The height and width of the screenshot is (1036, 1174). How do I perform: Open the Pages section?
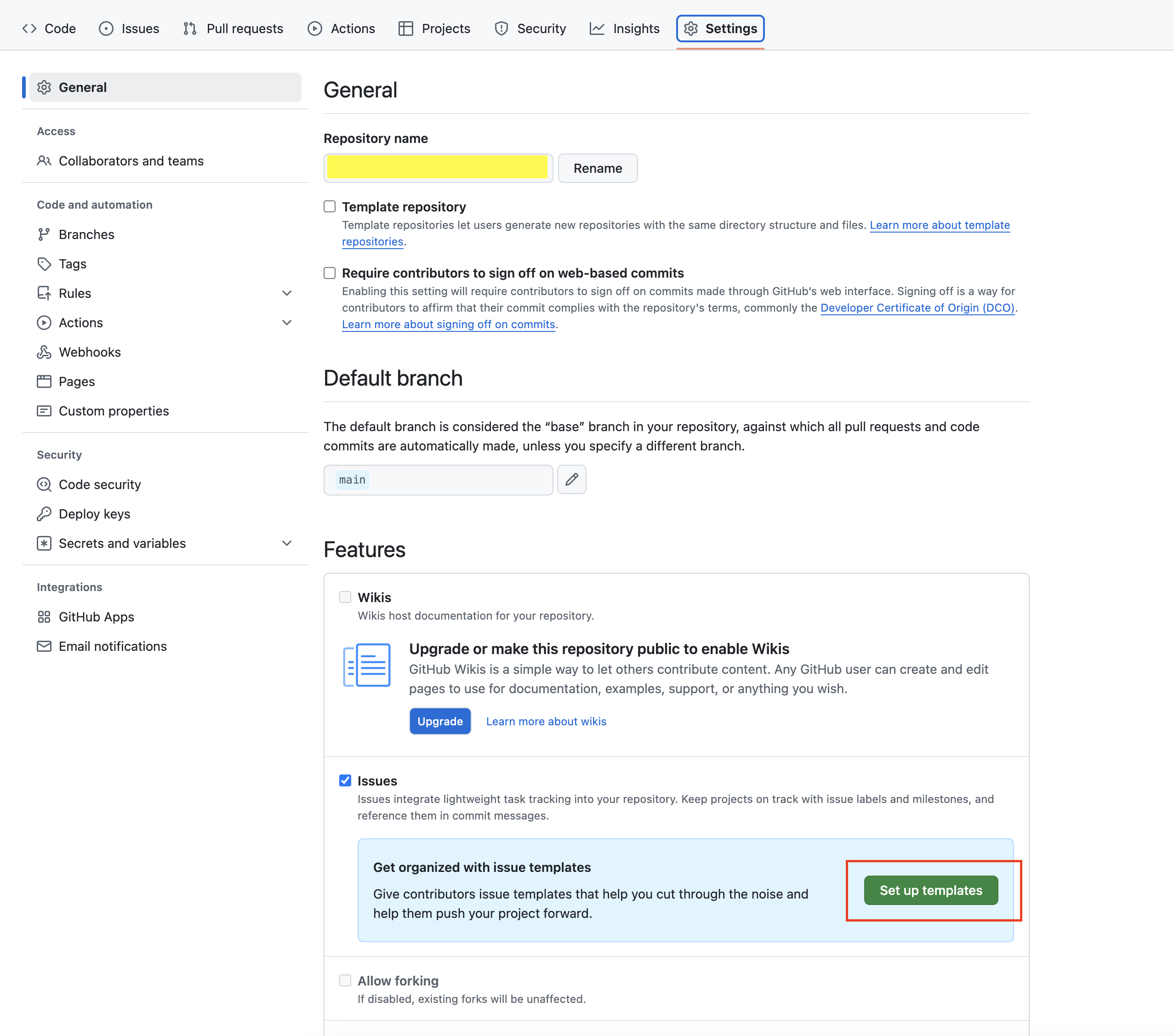tap(76, 381)
